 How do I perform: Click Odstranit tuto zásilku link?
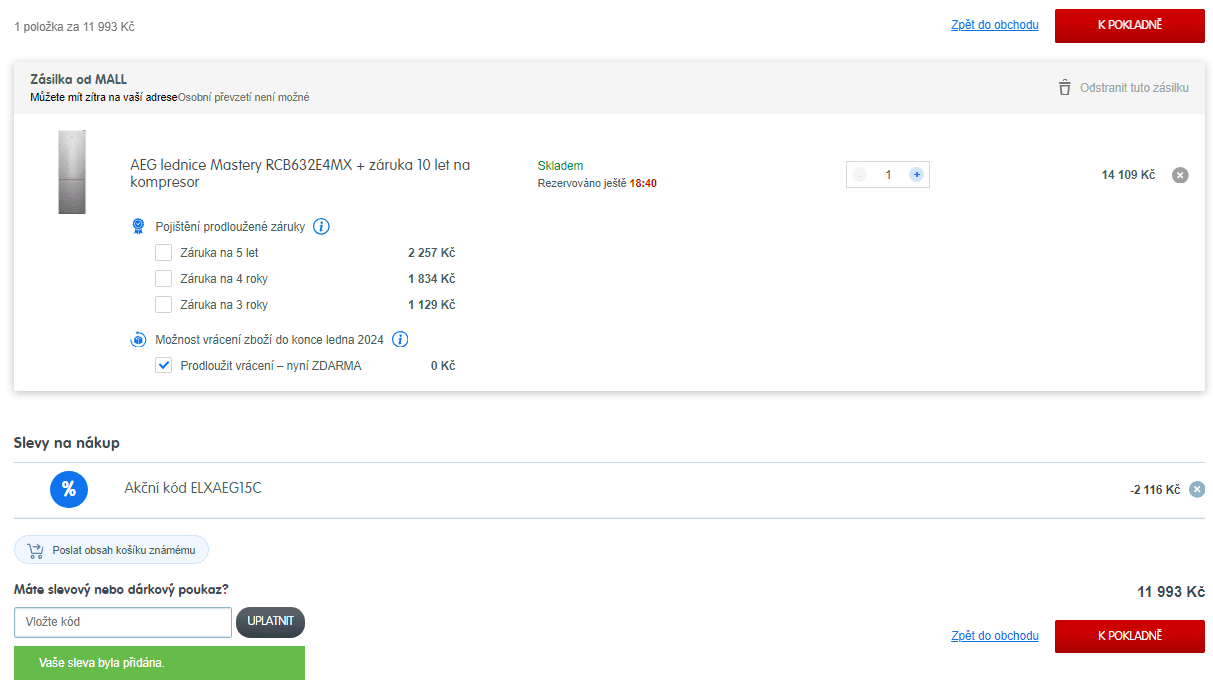point(1134,88)
